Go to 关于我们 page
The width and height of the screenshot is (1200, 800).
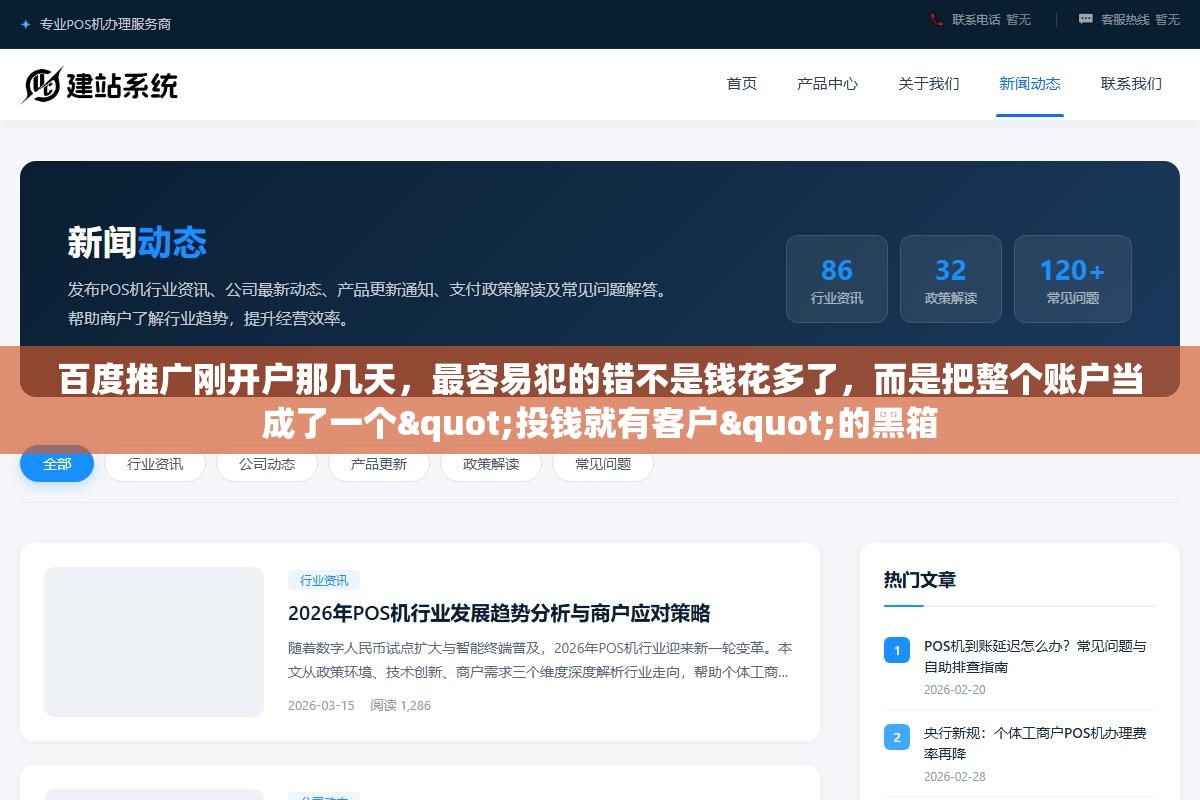929,84
